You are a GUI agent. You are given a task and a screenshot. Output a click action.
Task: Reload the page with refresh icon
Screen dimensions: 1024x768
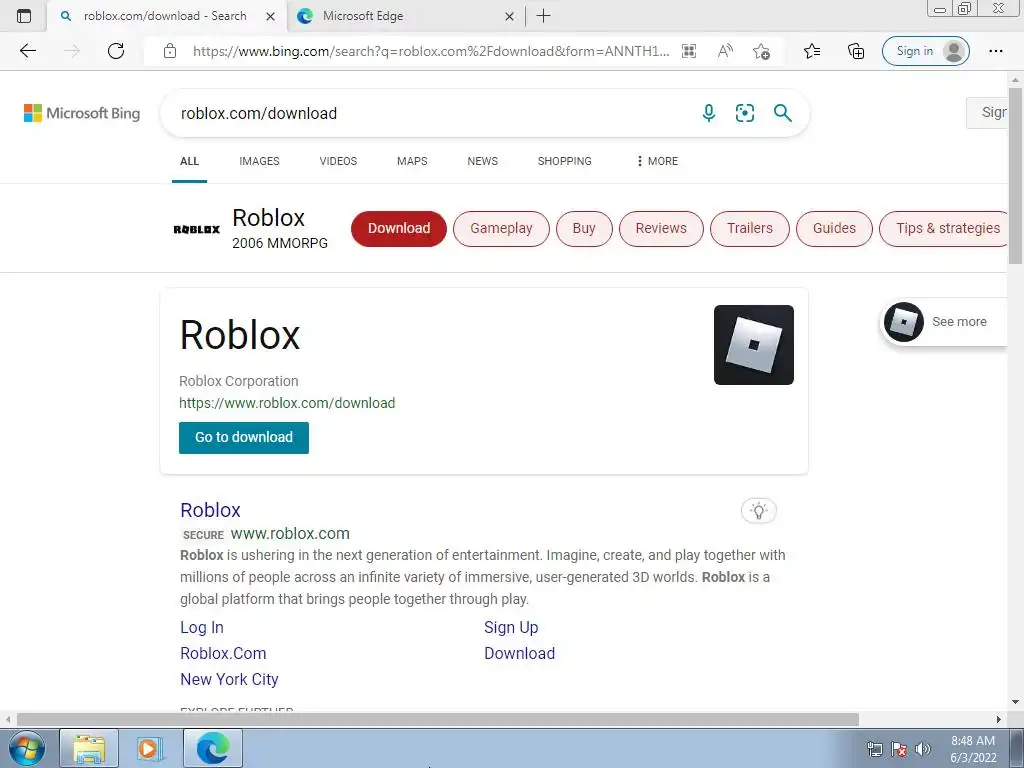click(116, 51)
